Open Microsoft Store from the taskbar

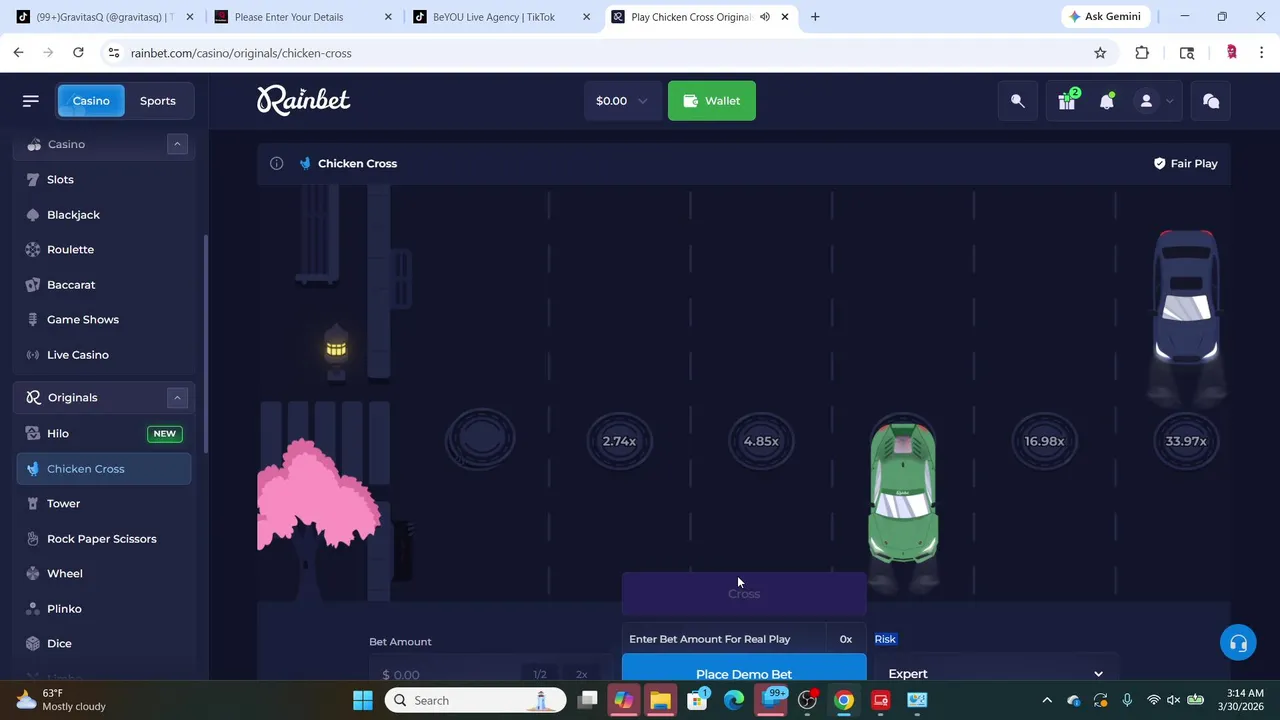click(x=697, y=700)
